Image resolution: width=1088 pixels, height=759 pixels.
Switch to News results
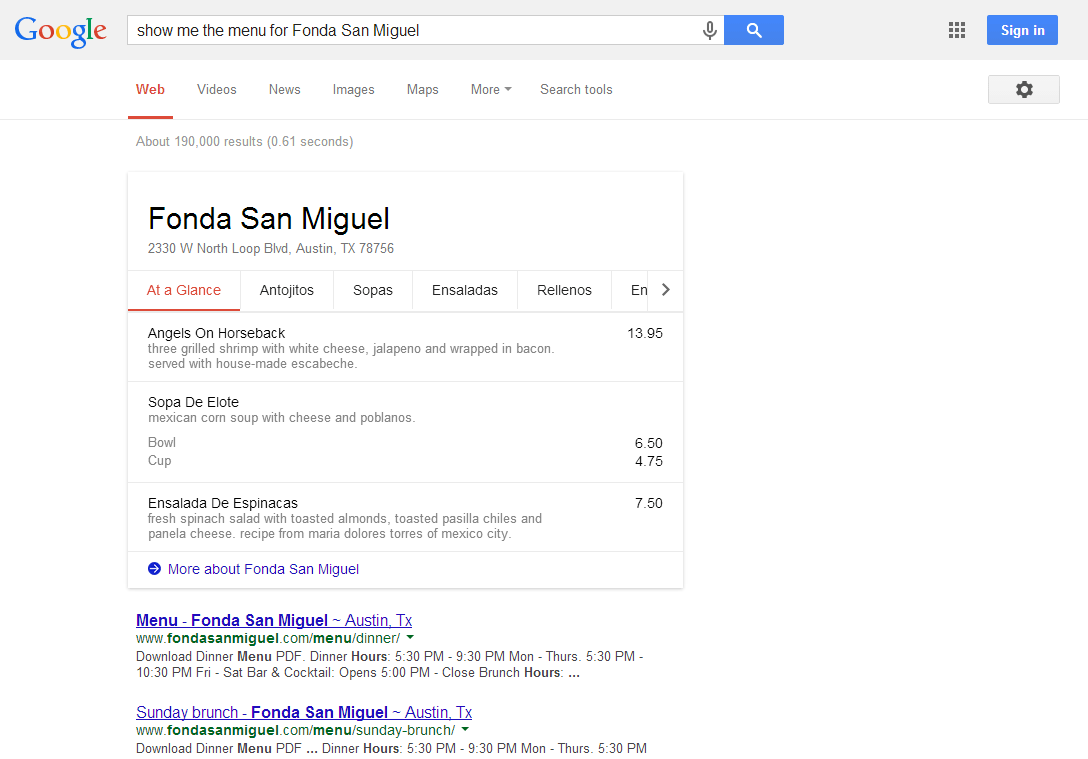click(x=284, y=89)
